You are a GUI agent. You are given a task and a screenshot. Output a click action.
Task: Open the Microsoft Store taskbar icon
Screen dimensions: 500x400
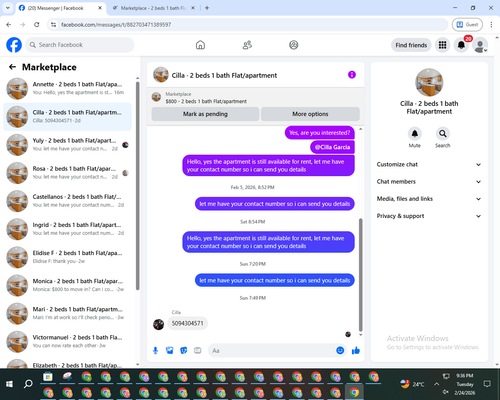[48, 377]
